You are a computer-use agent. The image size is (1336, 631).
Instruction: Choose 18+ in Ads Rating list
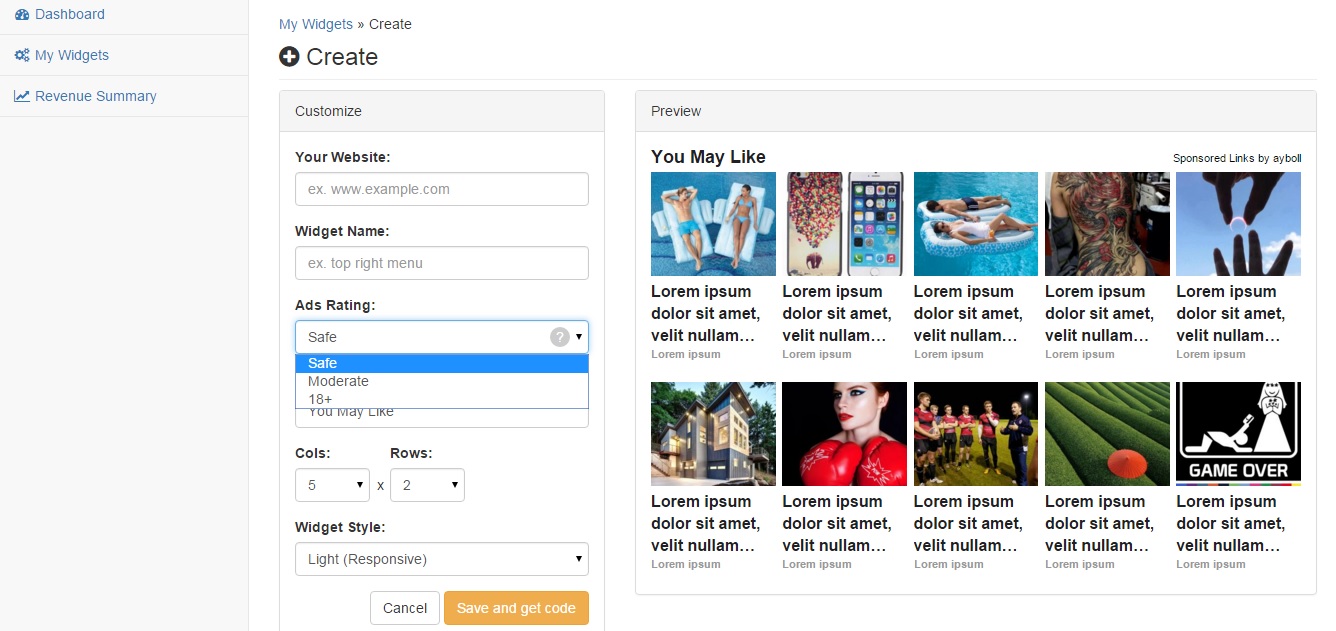442,399
